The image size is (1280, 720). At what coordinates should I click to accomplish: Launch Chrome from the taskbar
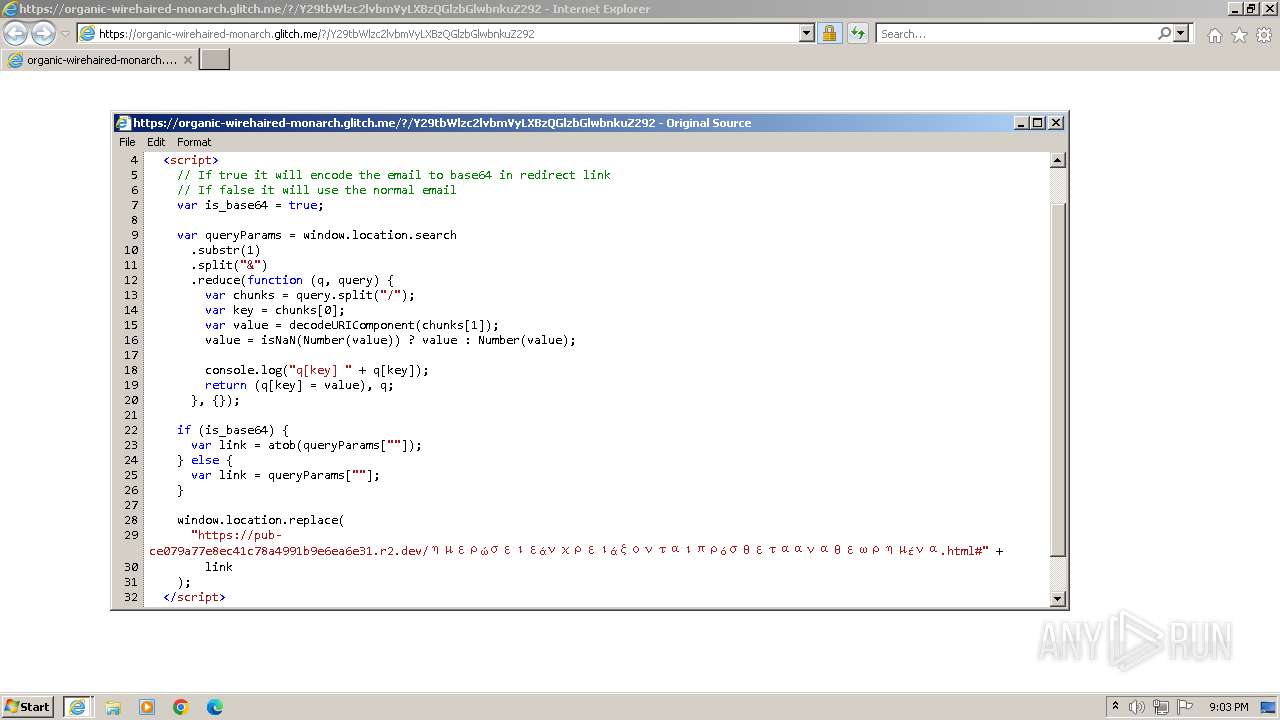click(181, 707)
